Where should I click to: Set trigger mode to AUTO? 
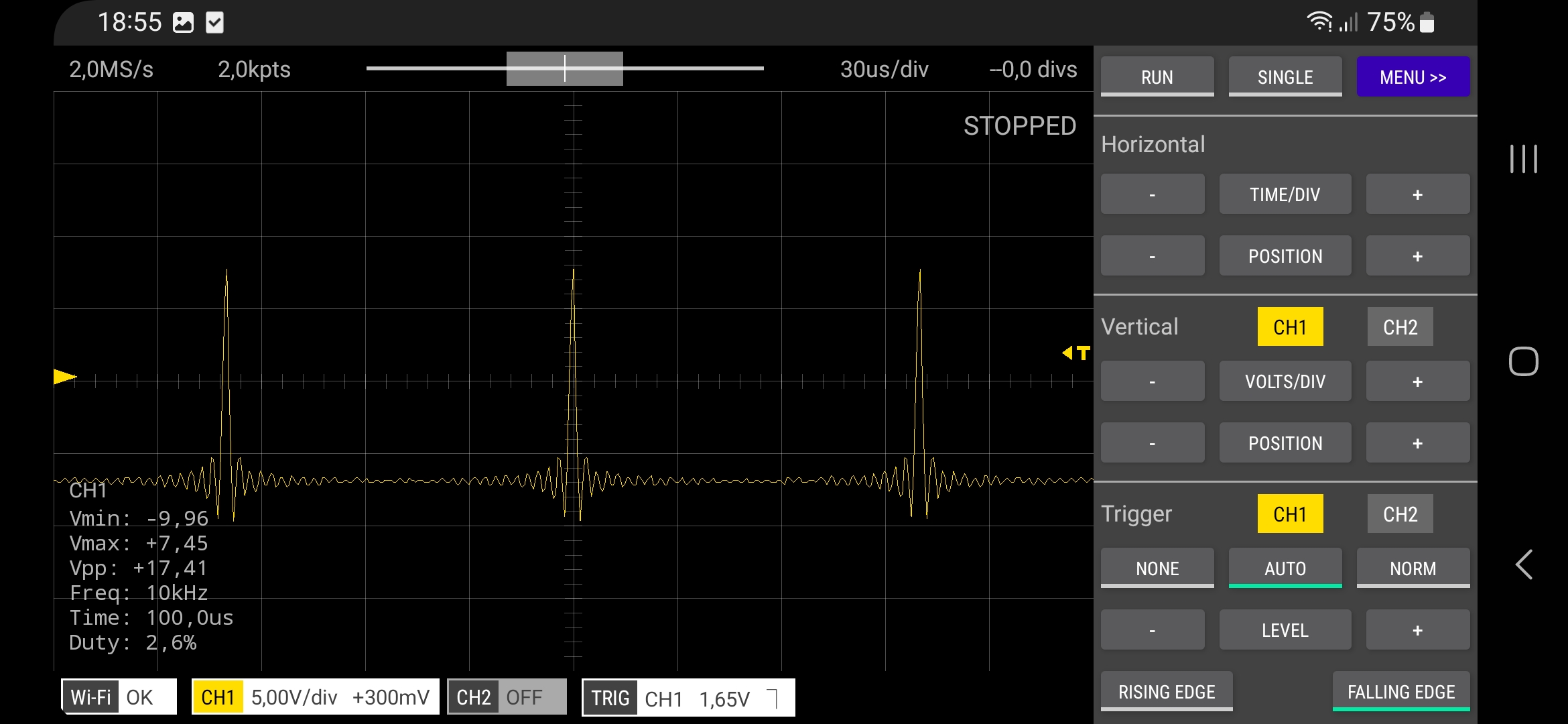(1285, 568)
